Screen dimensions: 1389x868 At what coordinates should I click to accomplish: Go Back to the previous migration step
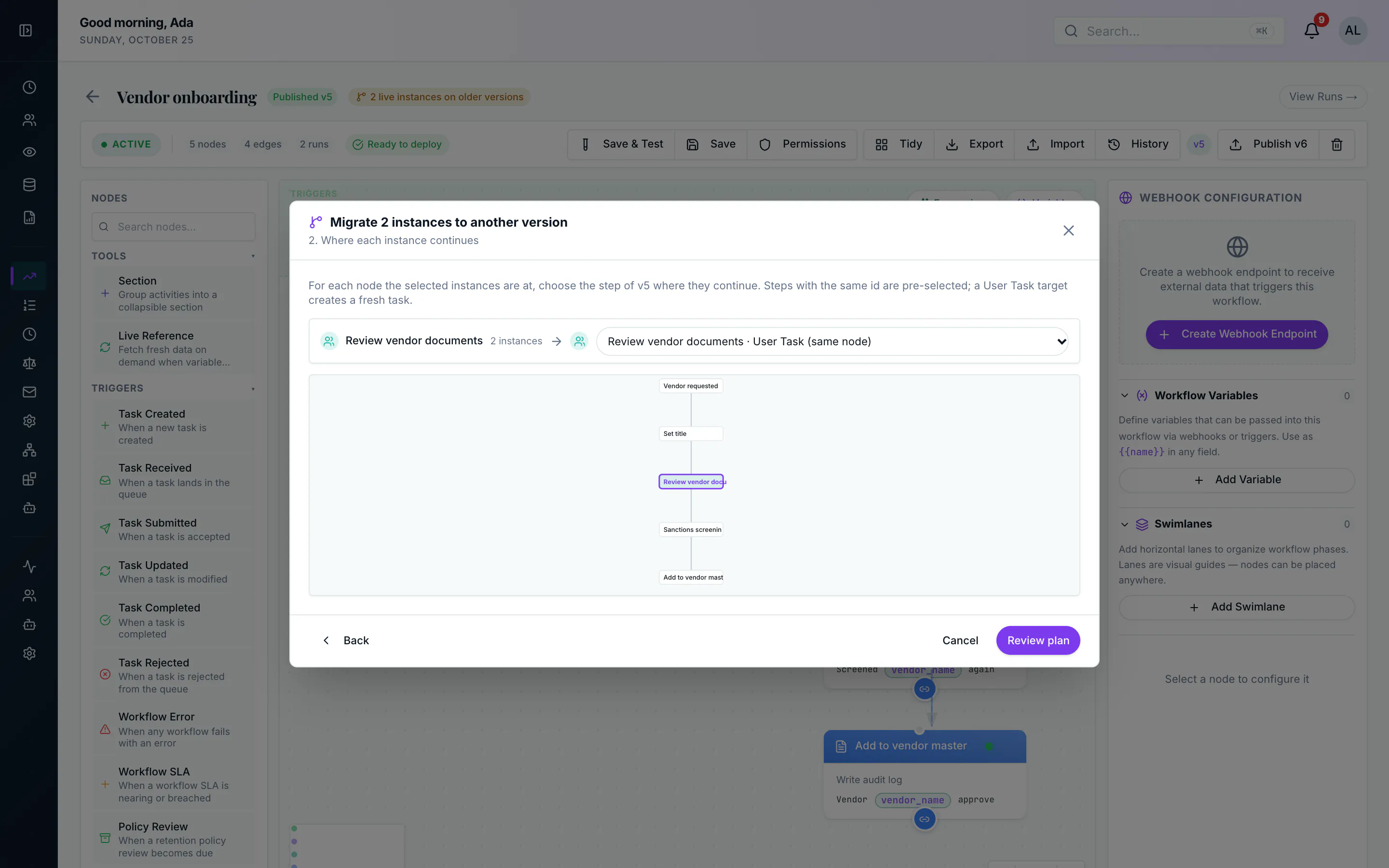tap(345, 640)
